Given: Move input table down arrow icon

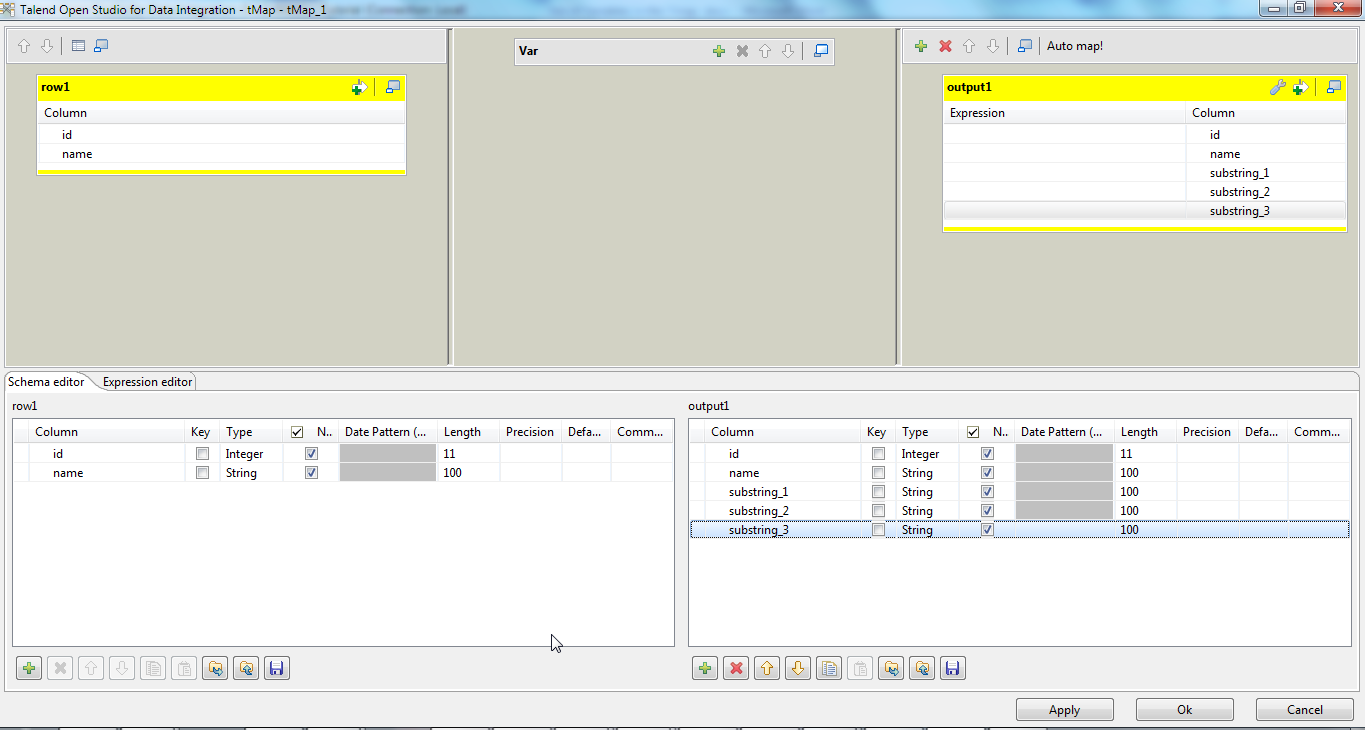Looking at the screenshot, I should pos(46,47).
